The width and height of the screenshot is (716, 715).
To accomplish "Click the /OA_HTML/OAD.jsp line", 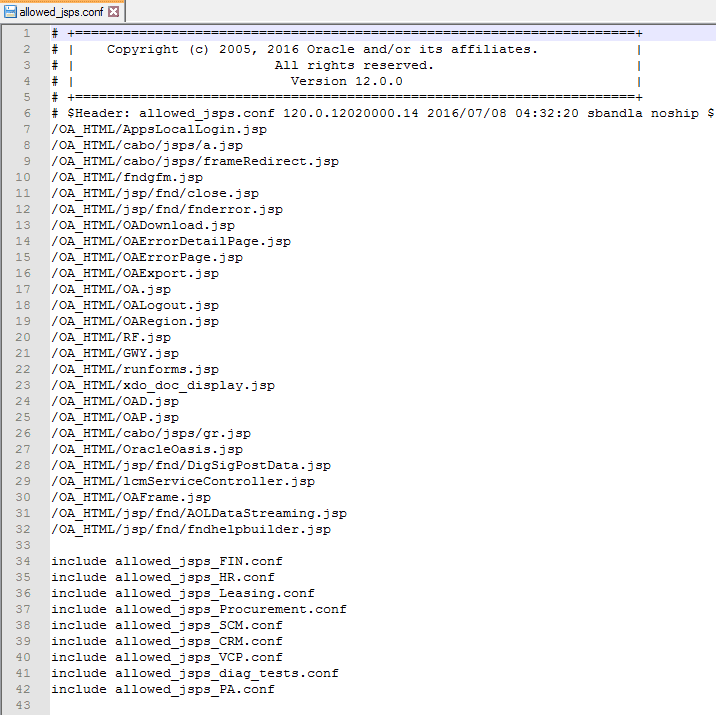I will click(115, 401).
